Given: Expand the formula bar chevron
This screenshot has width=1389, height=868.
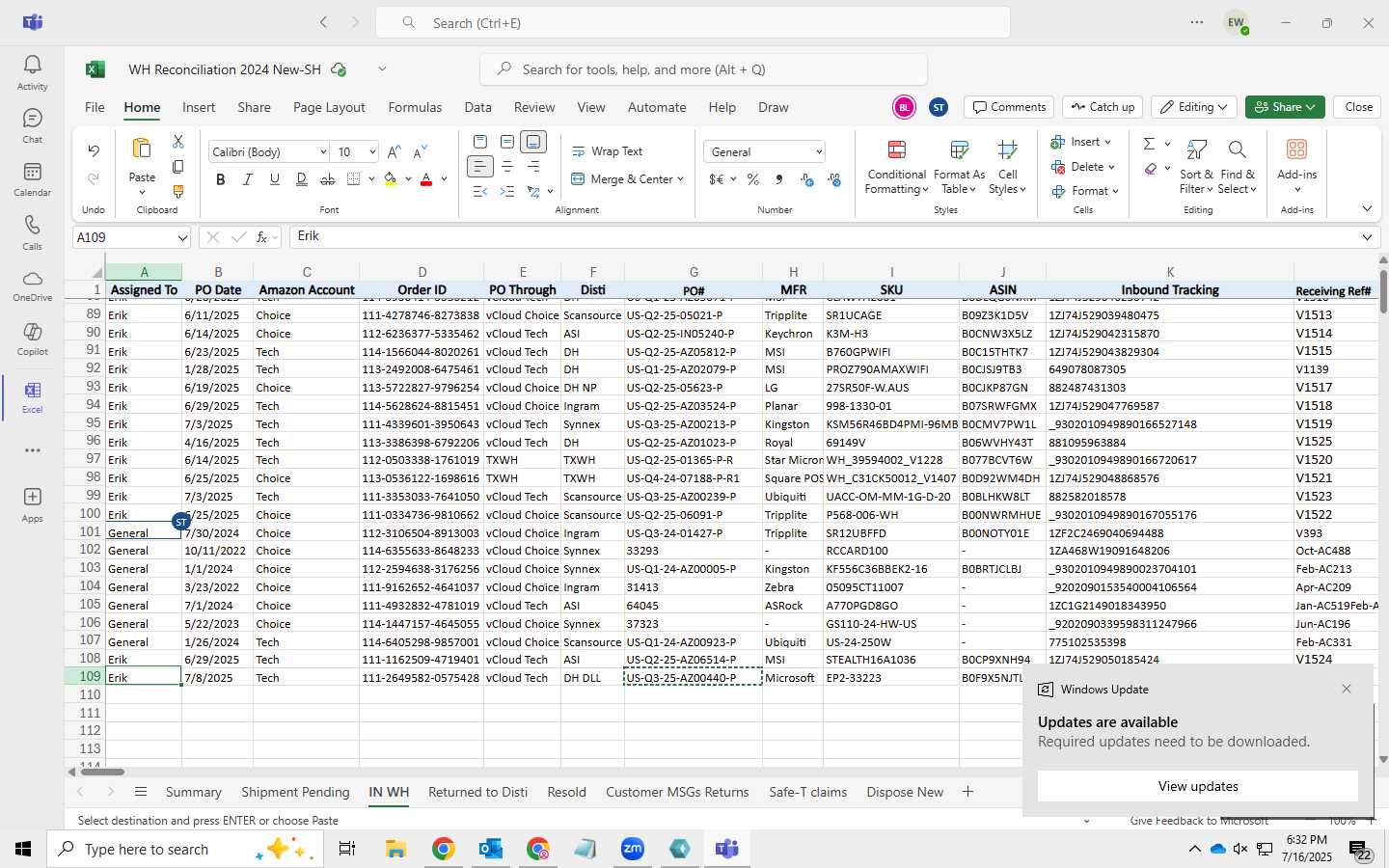Looking at the screenshot, I should click(1367, 237).
